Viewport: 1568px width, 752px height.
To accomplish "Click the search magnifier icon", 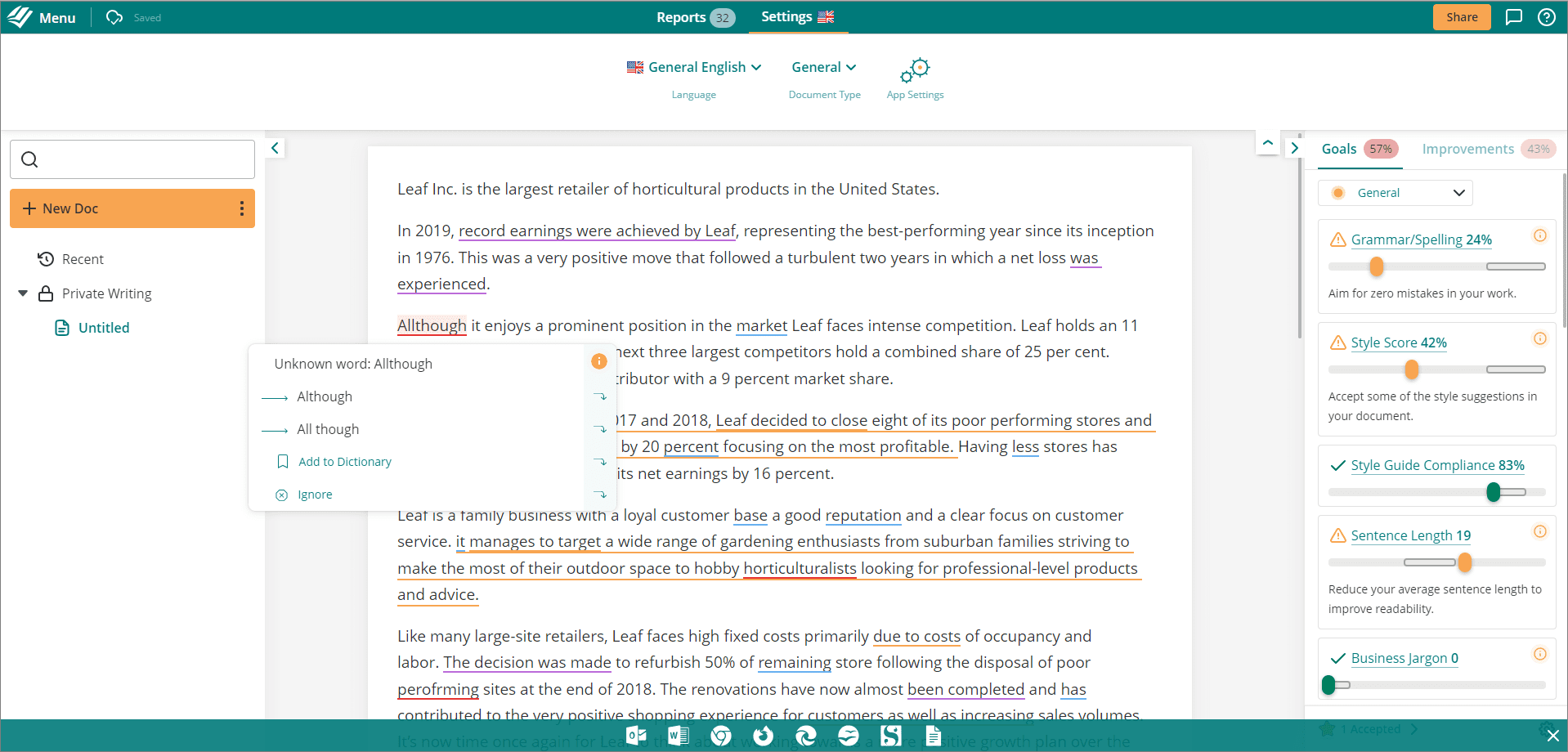I will point(29,159).
